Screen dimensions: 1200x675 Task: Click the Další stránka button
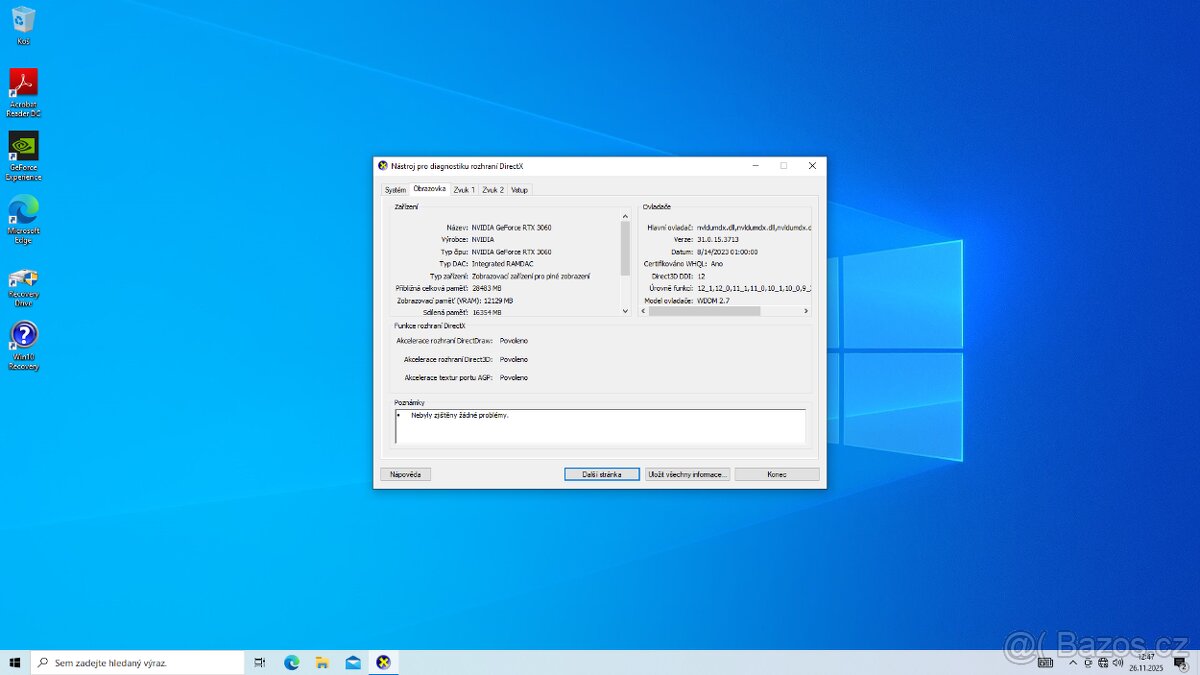pyautogui.click(x=601, y=473)
